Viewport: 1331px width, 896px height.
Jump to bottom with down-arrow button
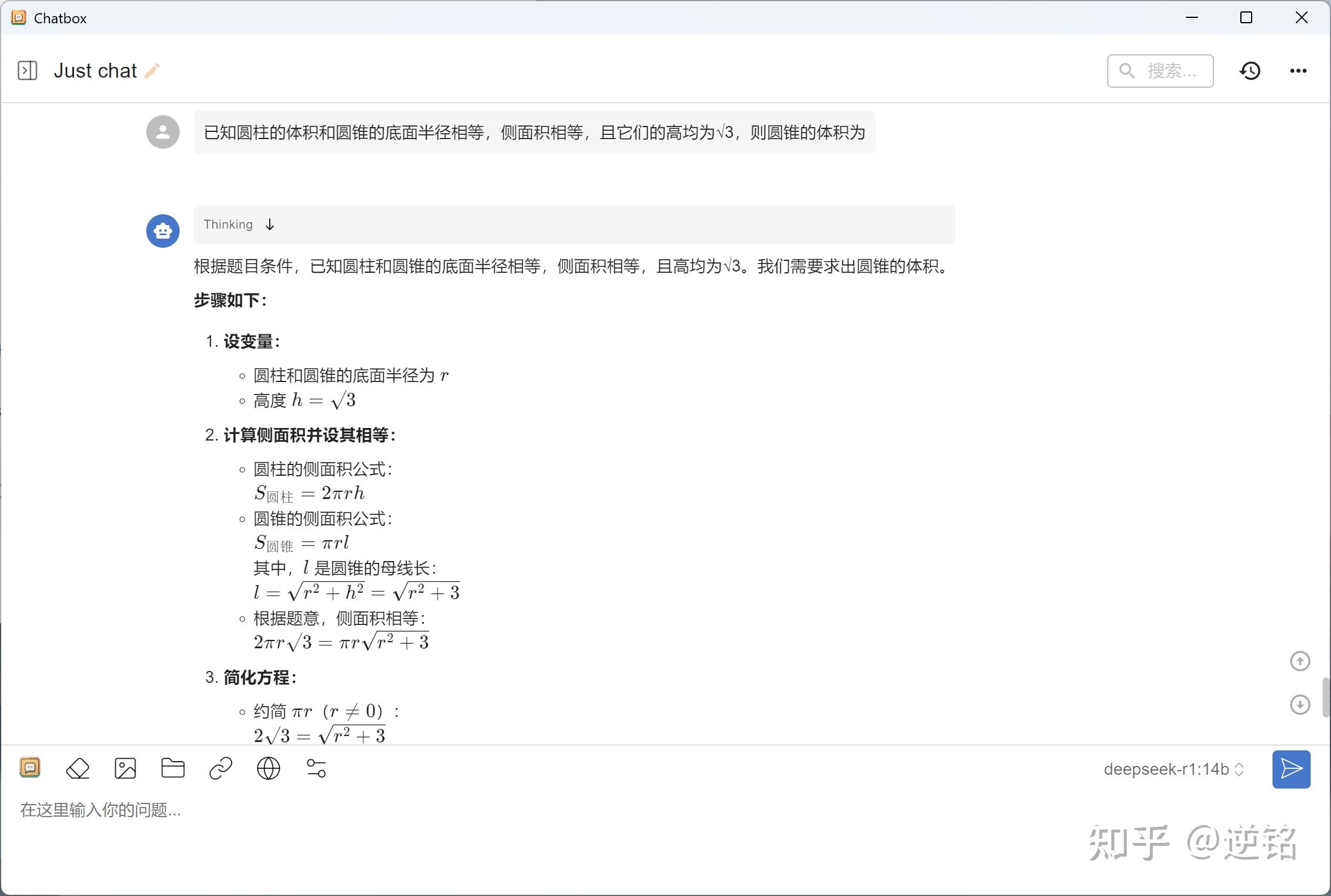pyautogui.click(x=1300, y=704)
